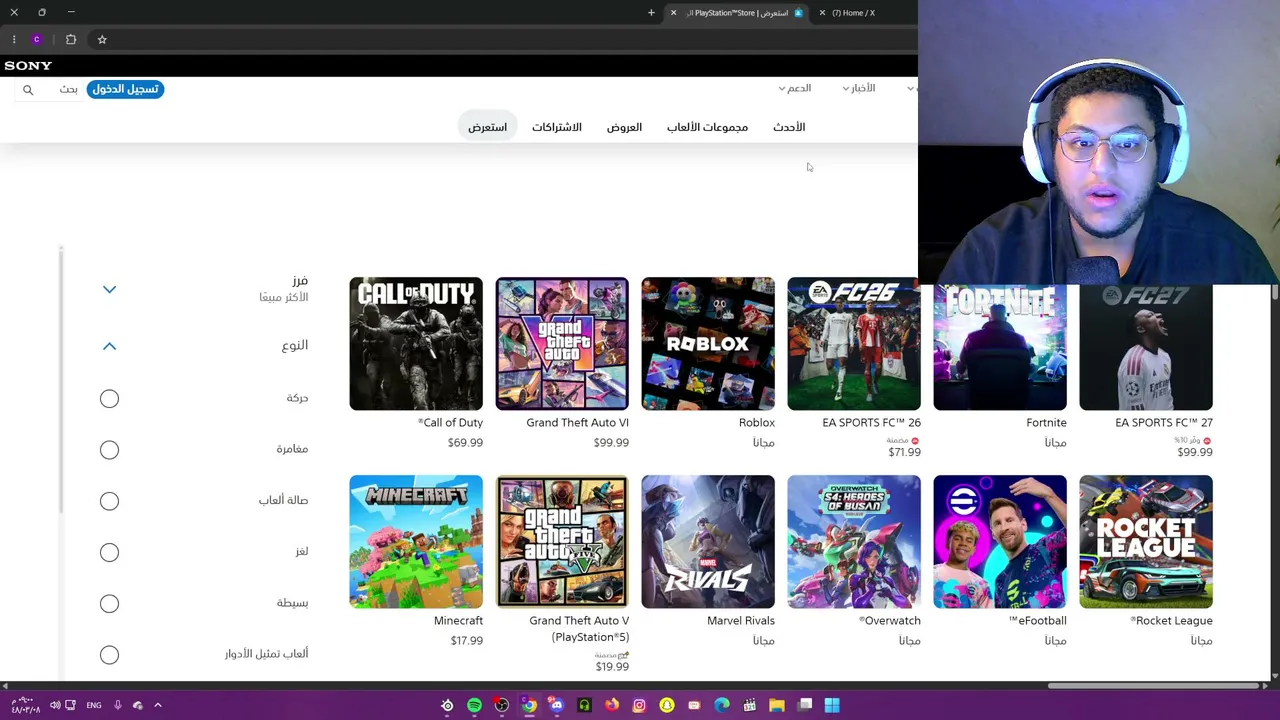This screenshot has width=1280, height=720.
Task: Open the Fortnite cover thumbnail
Action: point(1000,347)
